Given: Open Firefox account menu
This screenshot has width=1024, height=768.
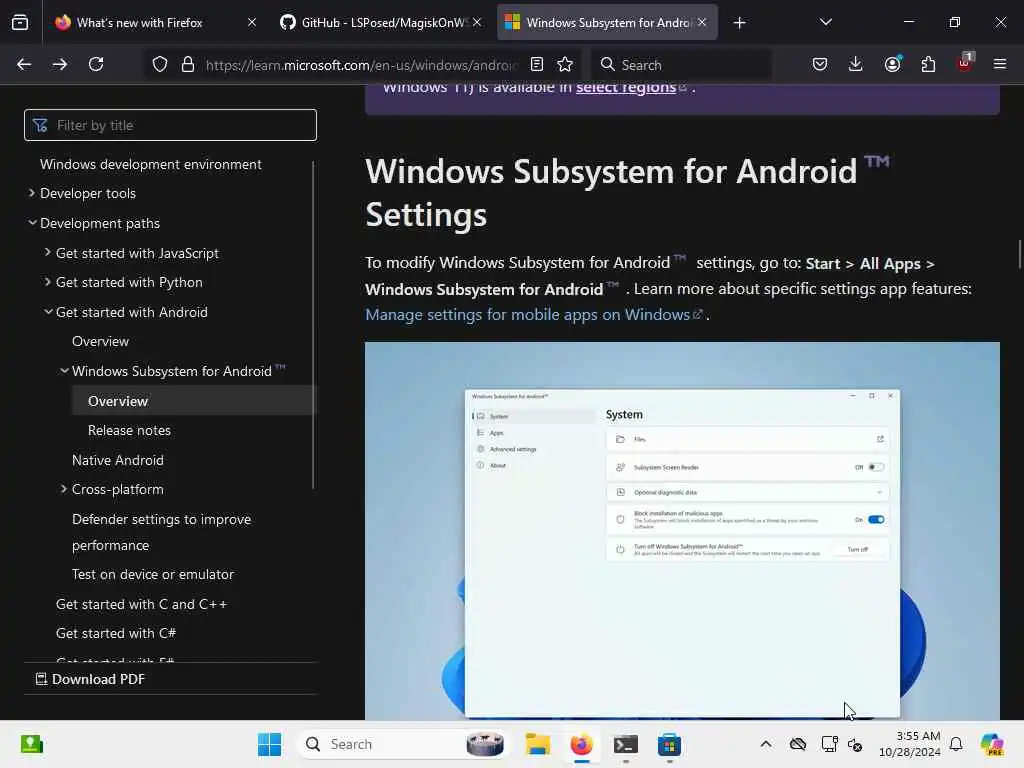Looking at the screenshot, I should point(892,64).
